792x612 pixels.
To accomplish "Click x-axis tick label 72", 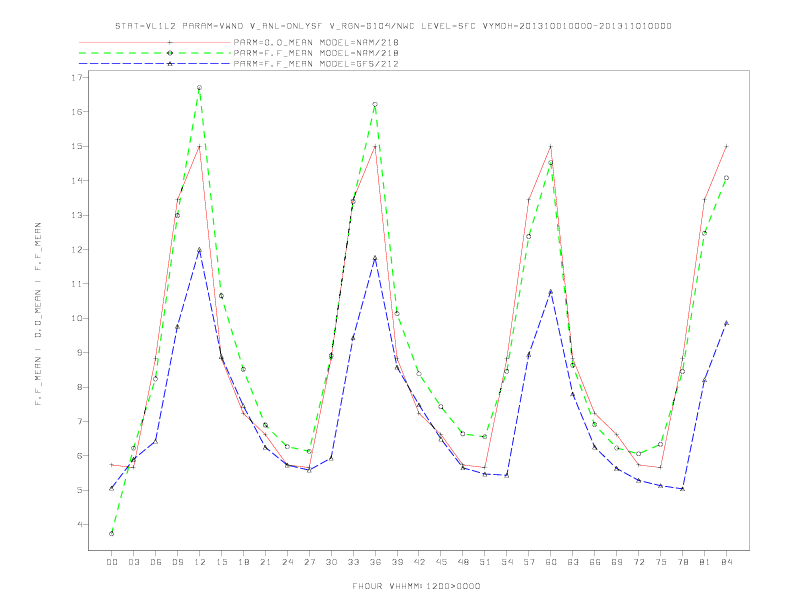I will [x=639, y=562].
